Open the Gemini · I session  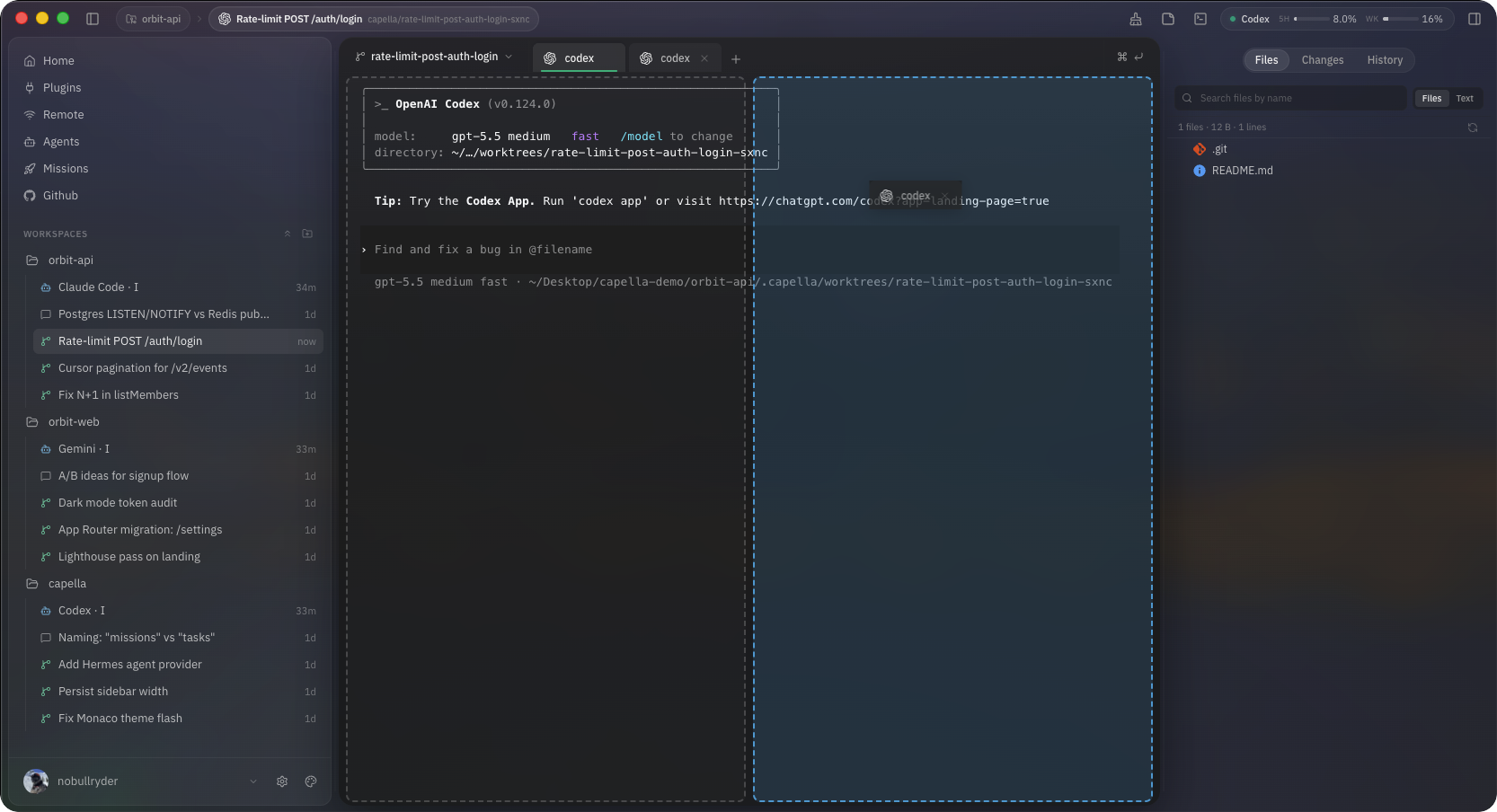pos(178,449)
